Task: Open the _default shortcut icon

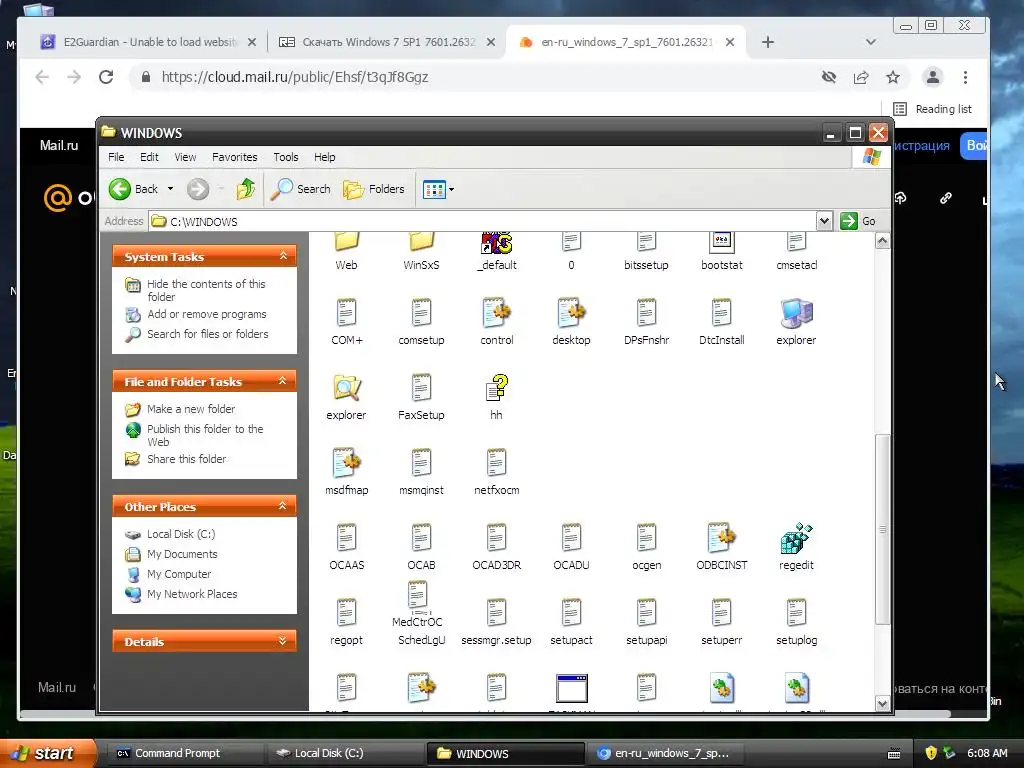Action: [496, 243]
